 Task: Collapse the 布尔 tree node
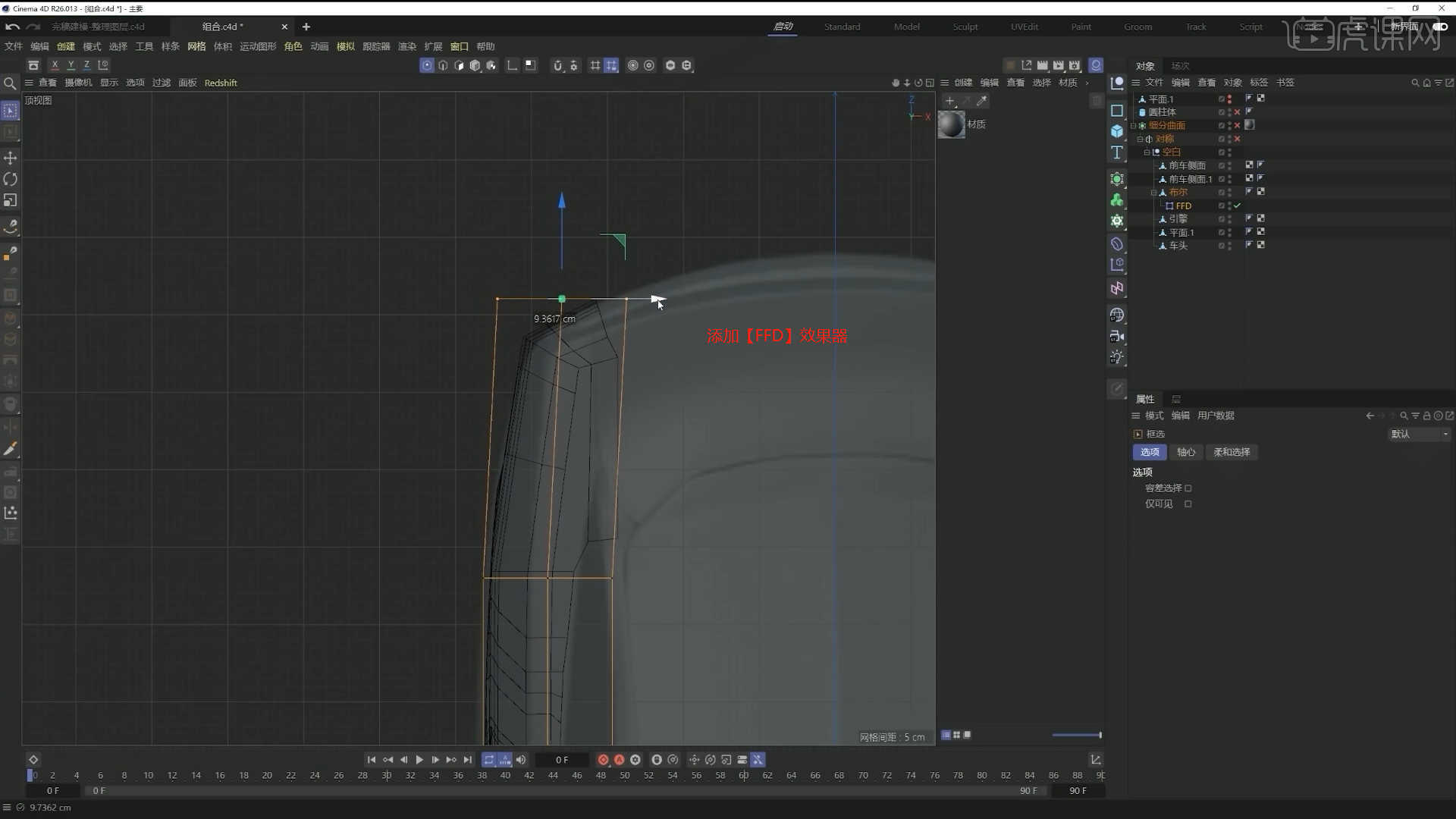coord(1153,193)
